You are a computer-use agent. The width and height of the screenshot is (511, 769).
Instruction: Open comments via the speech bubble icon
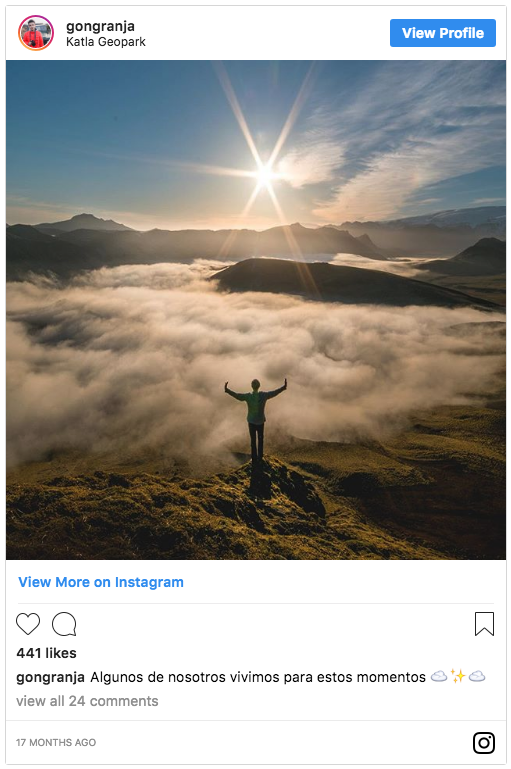[64, 624]
